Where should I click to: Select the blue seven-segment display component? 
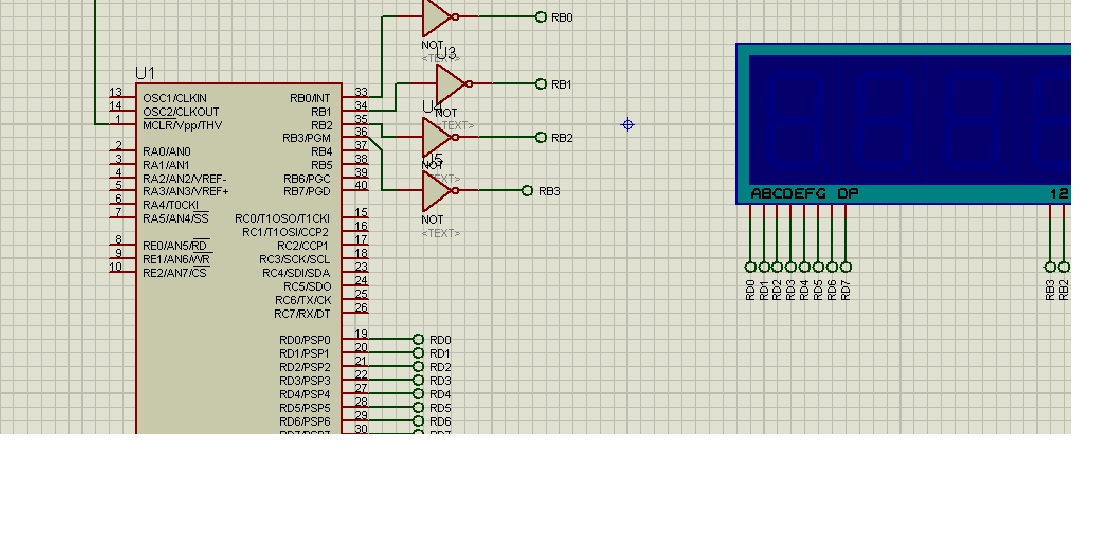[x=903, y=124]
